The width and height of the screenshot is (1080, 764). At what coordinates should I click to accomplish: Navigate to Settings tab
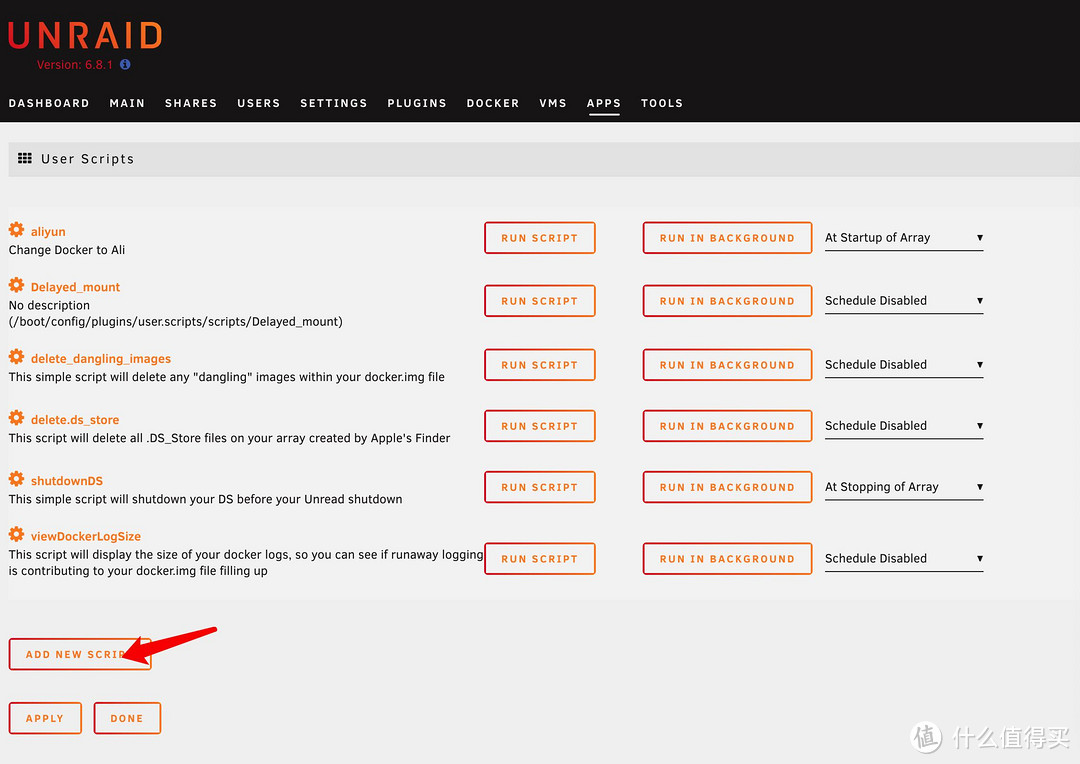[x=333, y=103]
